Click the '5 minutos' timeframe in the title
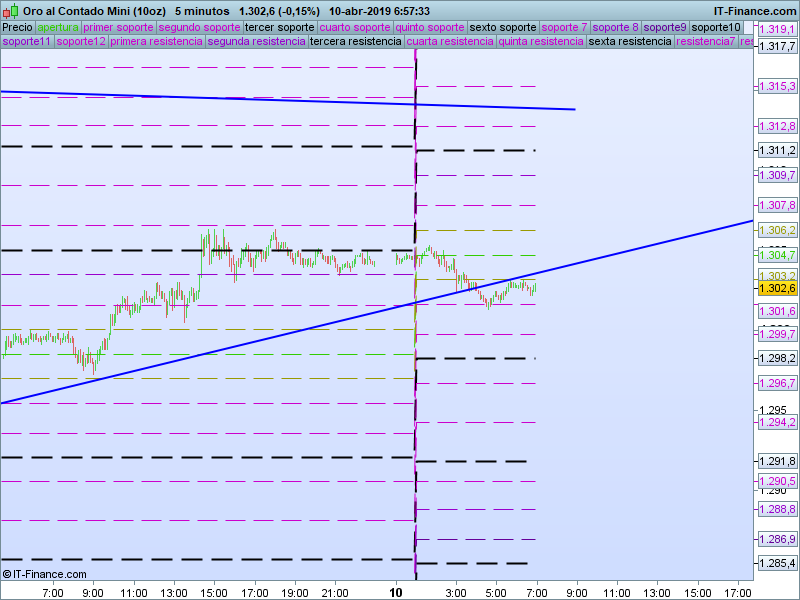 click(x=201, y=11)
